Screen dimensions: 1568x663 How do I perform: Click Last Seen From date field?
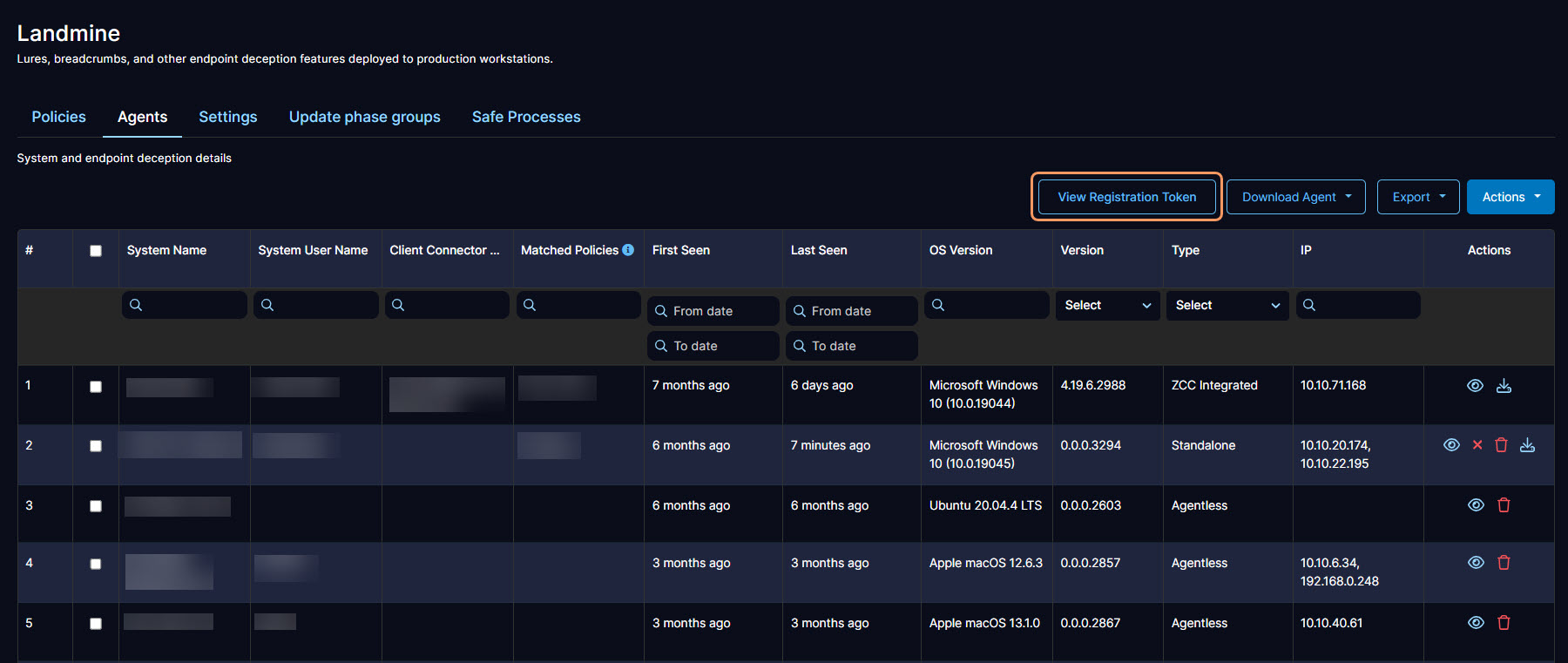tap(851, 311)
